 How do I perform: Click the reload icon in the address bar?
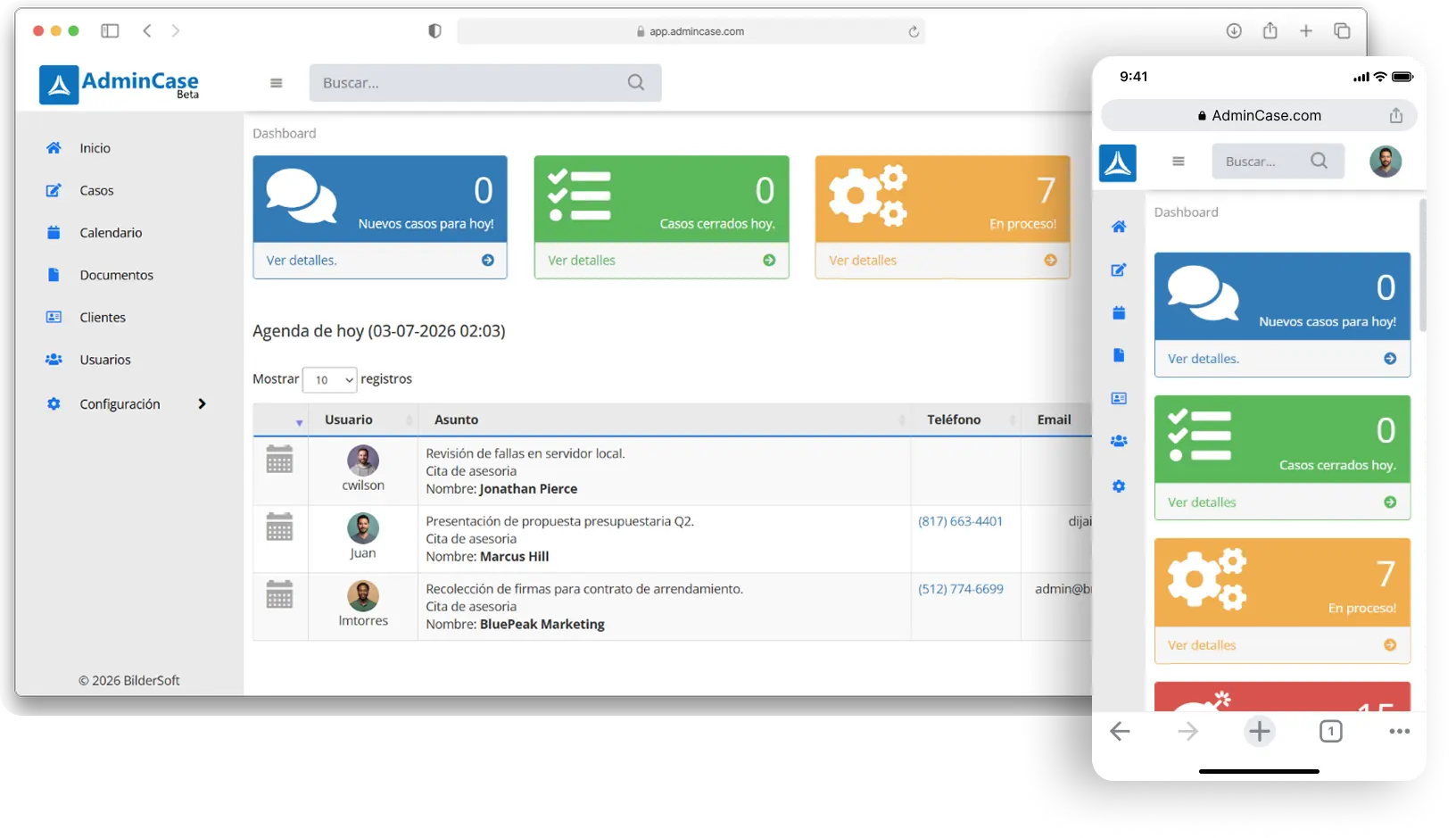pyautogui.click(x=914, y=32)
